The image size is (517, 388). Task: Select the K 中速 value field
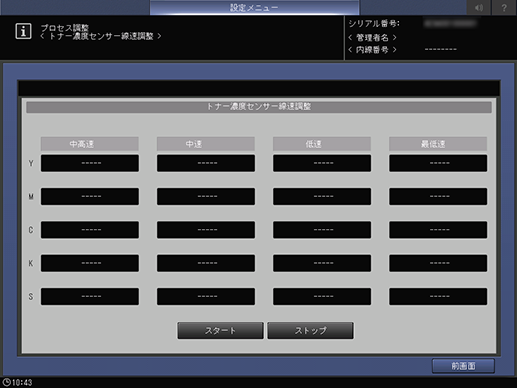click(x=206, y=263)
